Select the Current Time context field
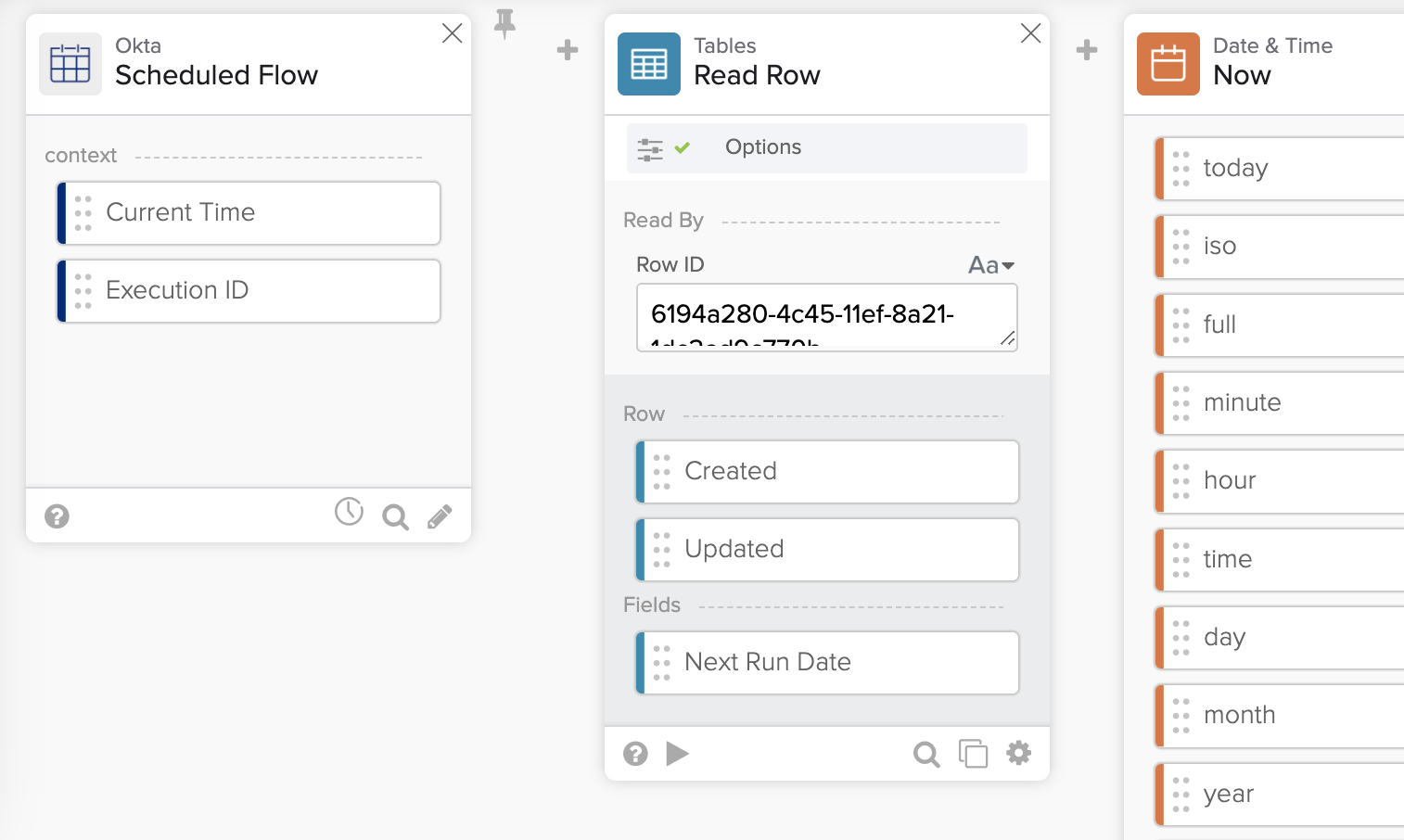Screen dimensions: 1404x840 (249, 212)
